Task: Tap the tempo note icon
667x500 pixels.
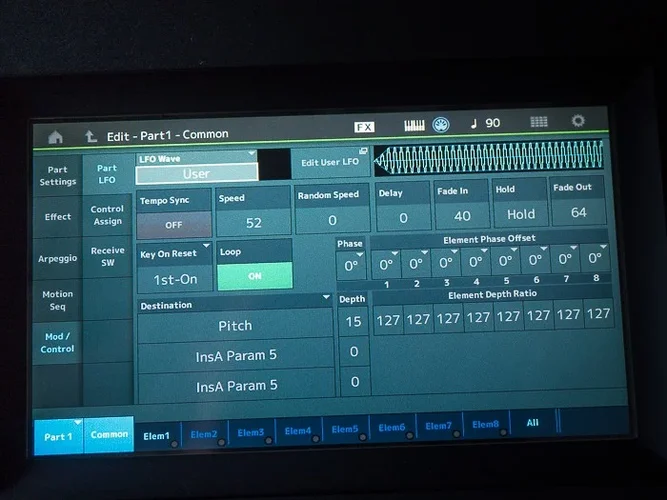Action: (x=474, y=123)
